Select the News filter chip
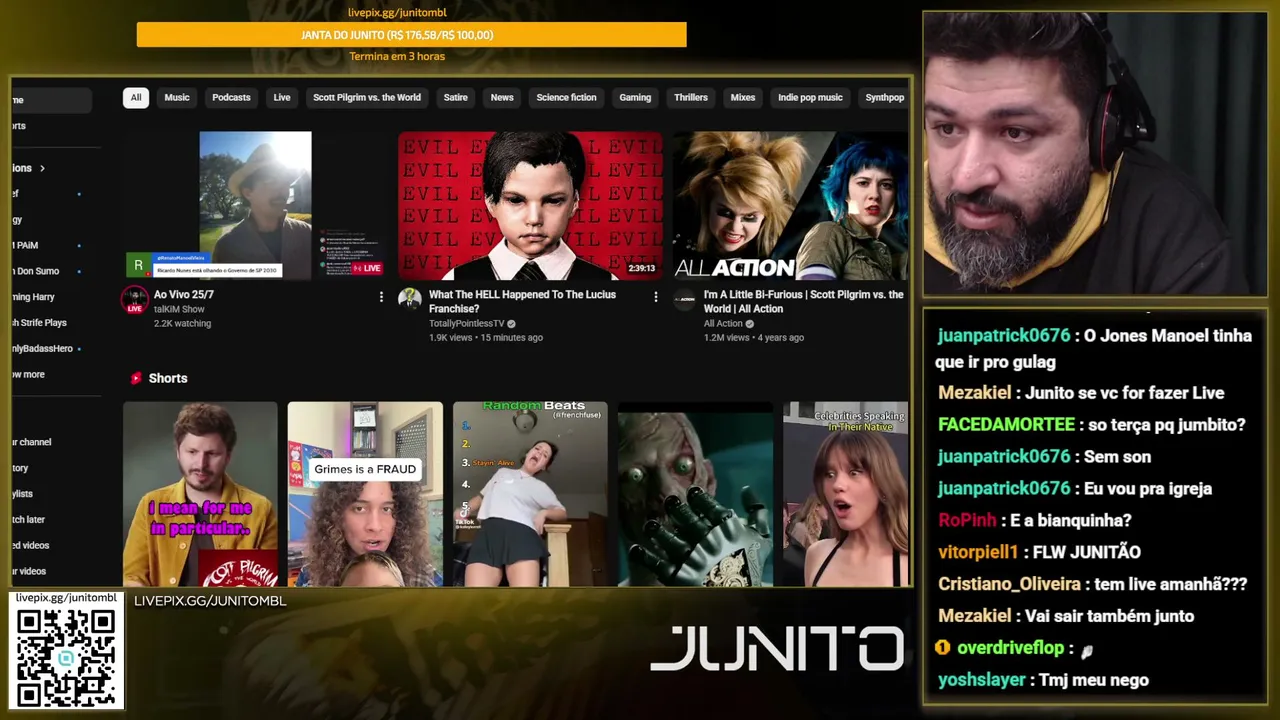Screen dimensions: 1280x720 pyautogui.click(x=502, y=97)
